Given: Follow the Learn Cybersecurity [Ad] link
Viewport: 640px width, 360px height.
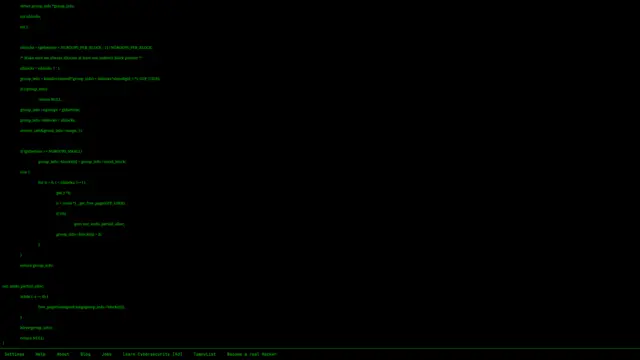Looking at the screenshot, I should tap(152, 354).
